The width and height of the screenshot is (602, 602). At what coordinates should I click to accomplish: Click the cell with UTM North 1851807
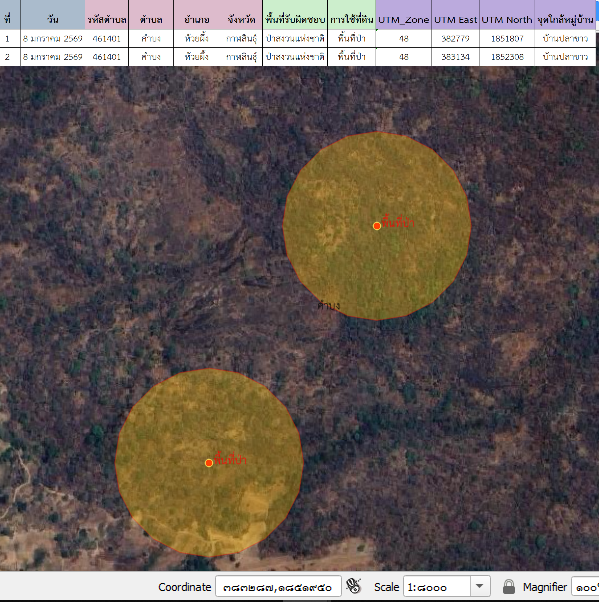507,38
